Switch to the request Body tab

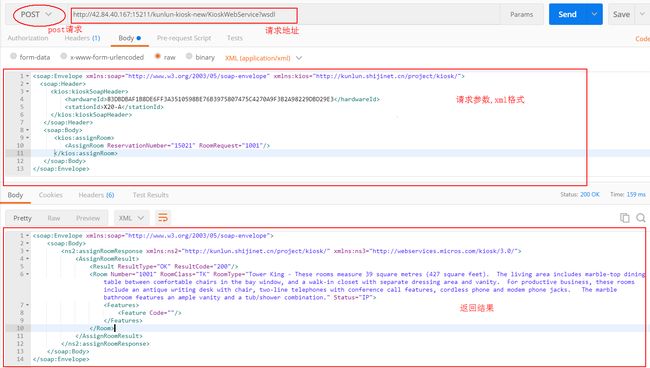(x=129, y=38)
